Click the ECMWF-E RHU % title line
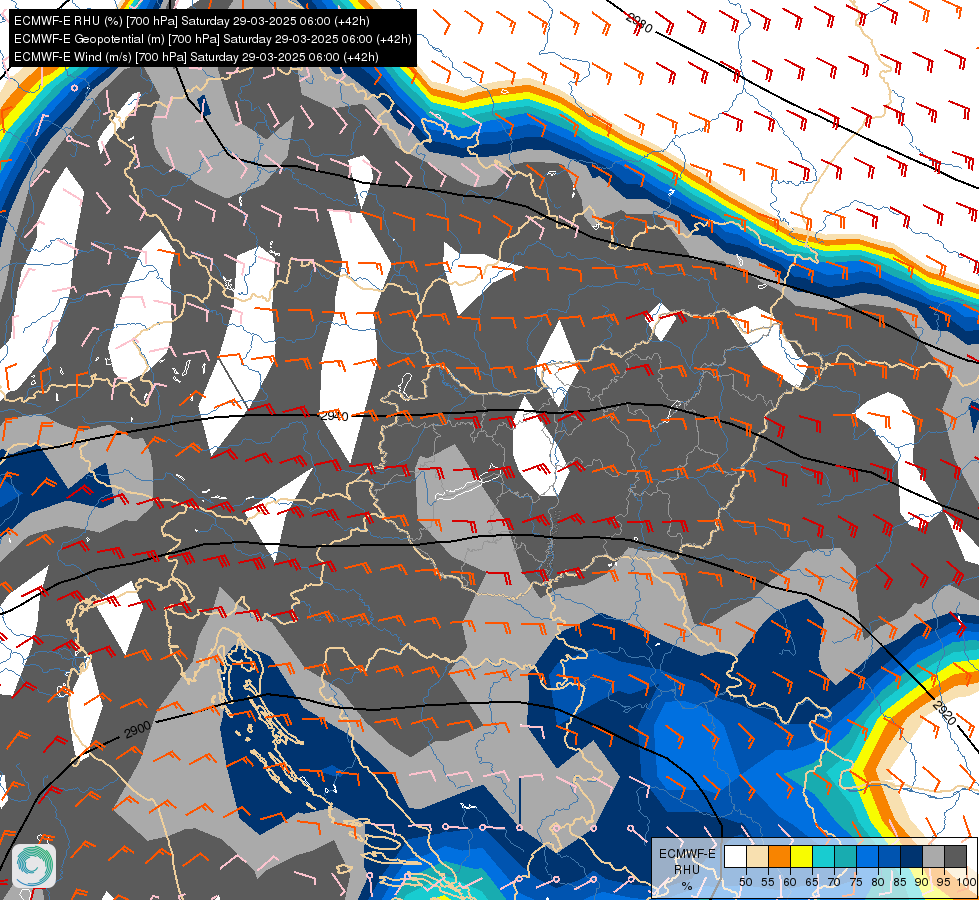979x900 pixels. point(192,21)
